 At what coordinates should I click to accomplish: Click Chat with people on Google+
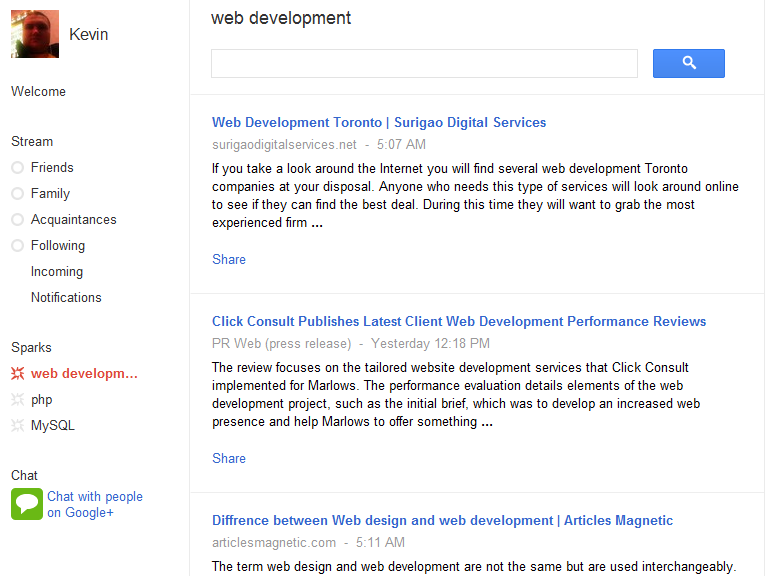pos(95,504)
